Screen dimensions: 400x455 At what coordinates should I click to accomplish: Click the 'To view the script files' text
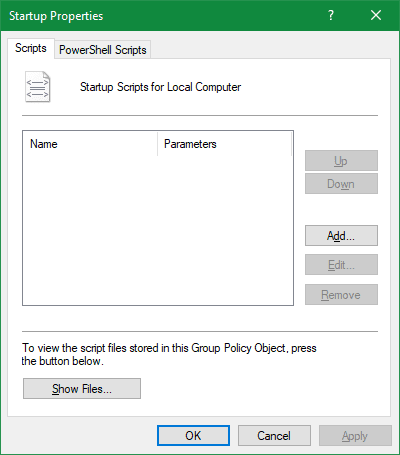(169, 354)
